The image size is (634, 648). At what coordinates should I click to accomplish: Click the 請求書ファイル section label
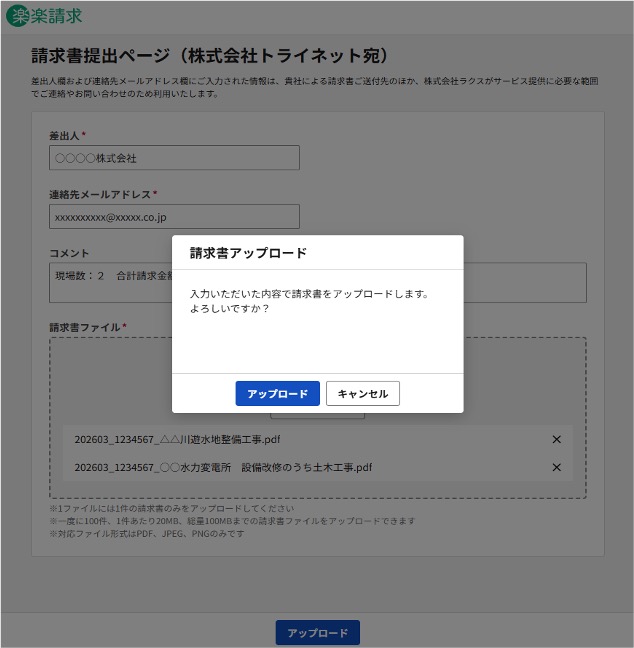(x=84, y=327)
